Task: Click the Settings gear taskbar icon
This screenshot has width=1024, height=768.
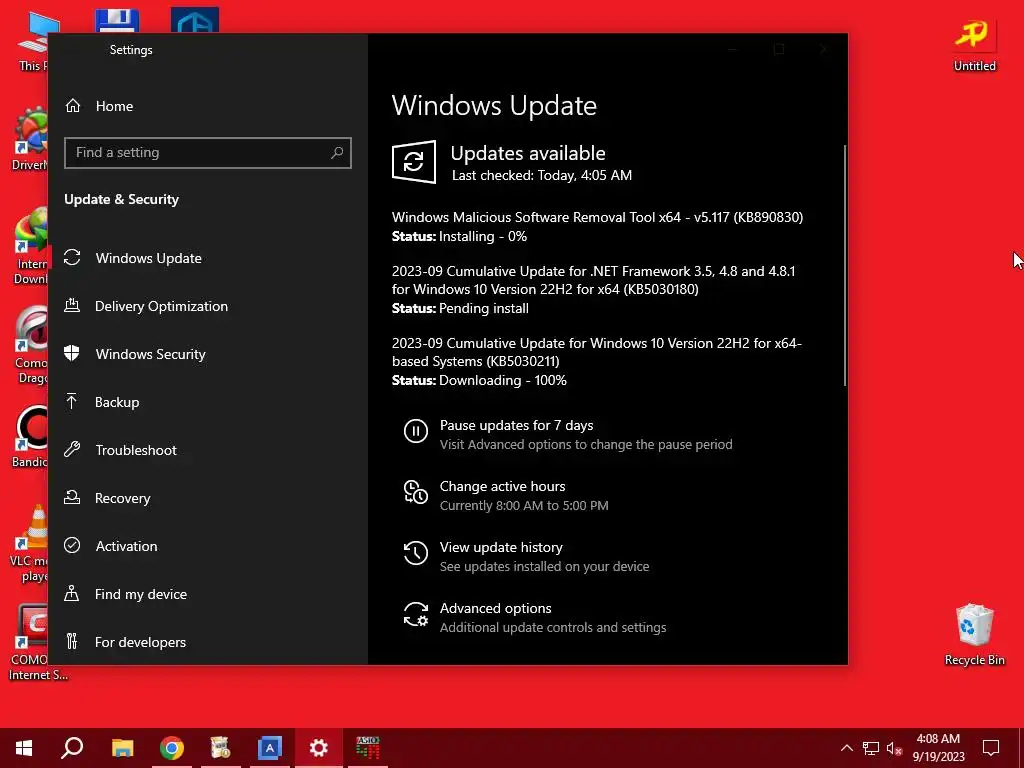Action: tap(319, 748)
